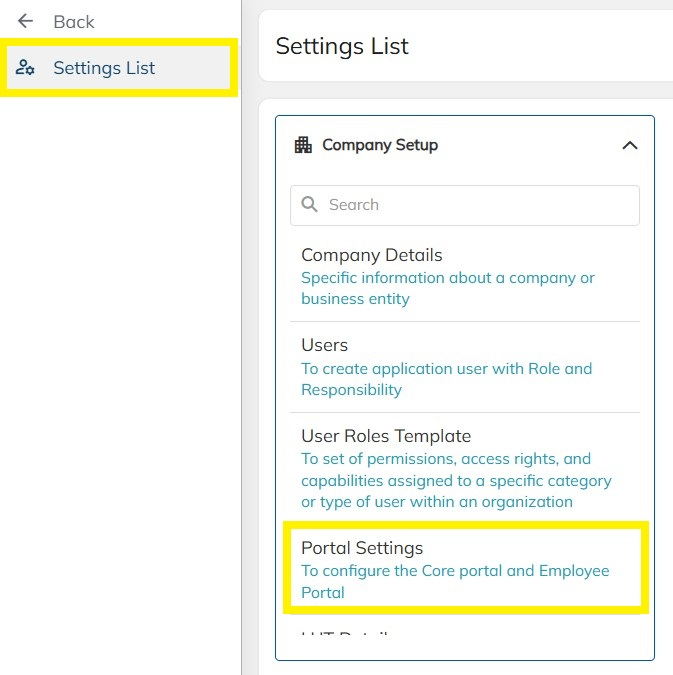
Task: Select Settings List in the sidebar
Action: pos(104,68)
